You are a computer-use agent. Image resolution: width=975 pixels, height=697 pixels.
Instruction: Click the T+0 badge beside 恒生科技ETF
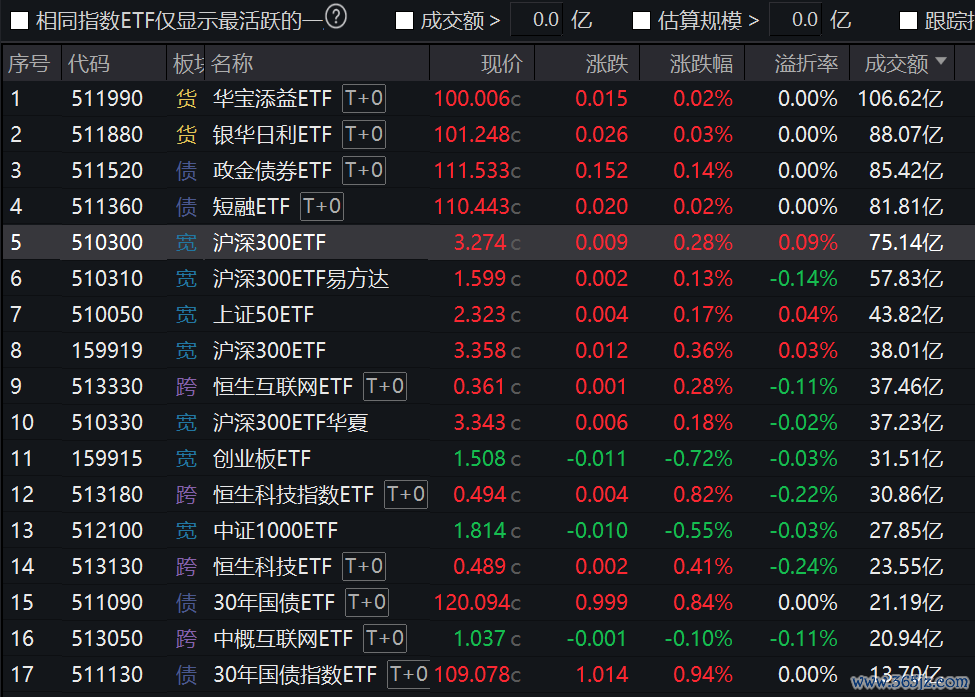364,566
